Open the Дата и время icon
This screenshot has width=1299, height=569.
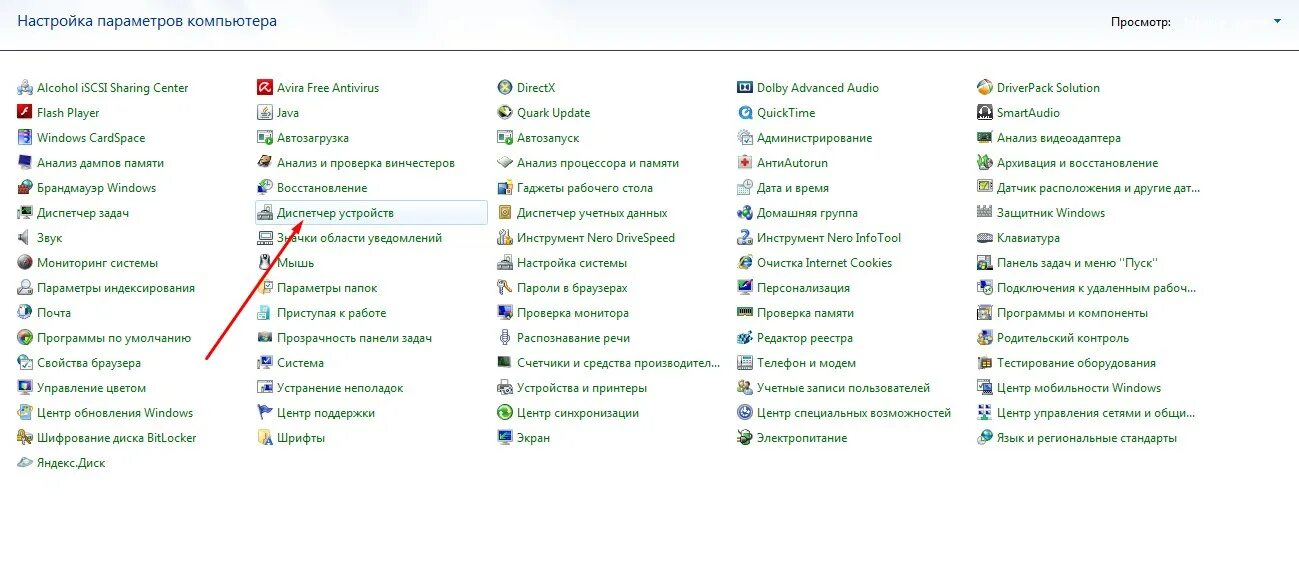(745, 188)
